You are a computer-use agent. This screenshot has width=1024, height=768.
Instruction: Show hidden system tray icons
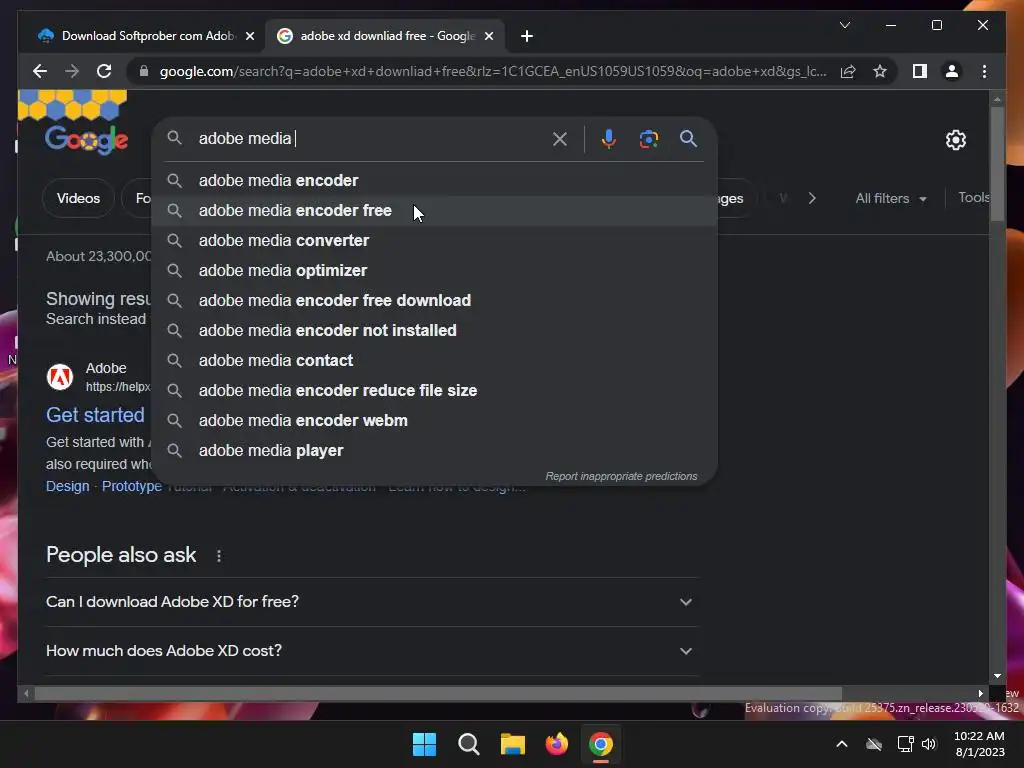pyautogui.click(x=842, y=744)
